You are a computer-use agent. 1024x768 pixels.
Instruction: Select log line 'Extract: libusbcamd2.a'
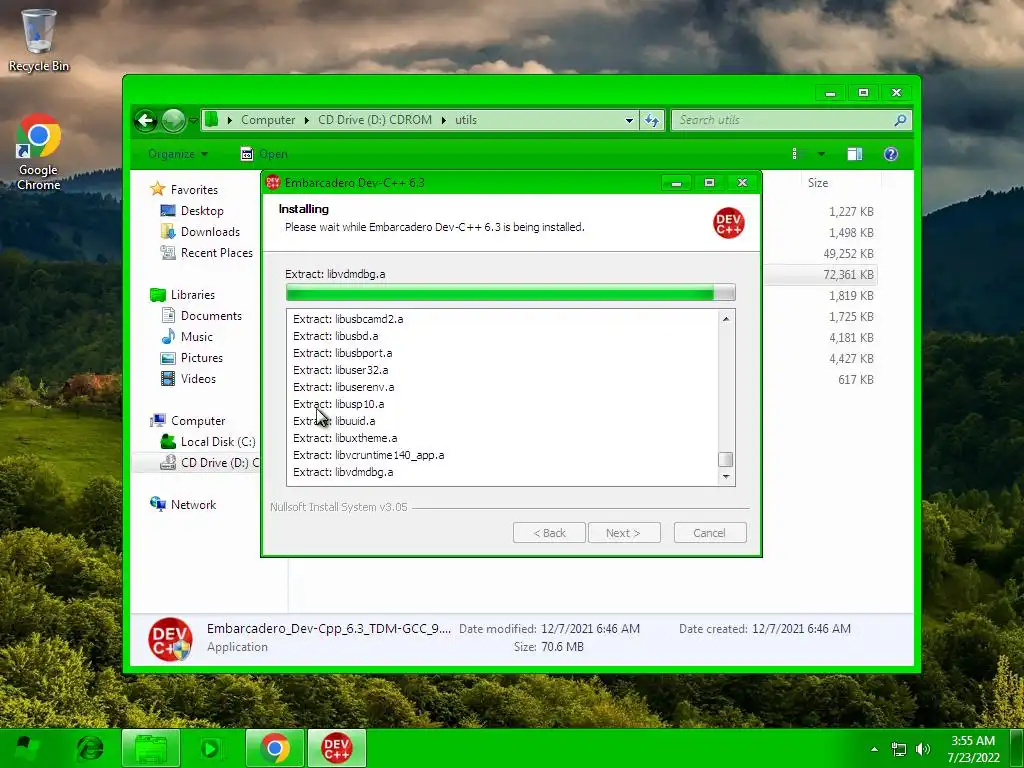pos(348,319)
